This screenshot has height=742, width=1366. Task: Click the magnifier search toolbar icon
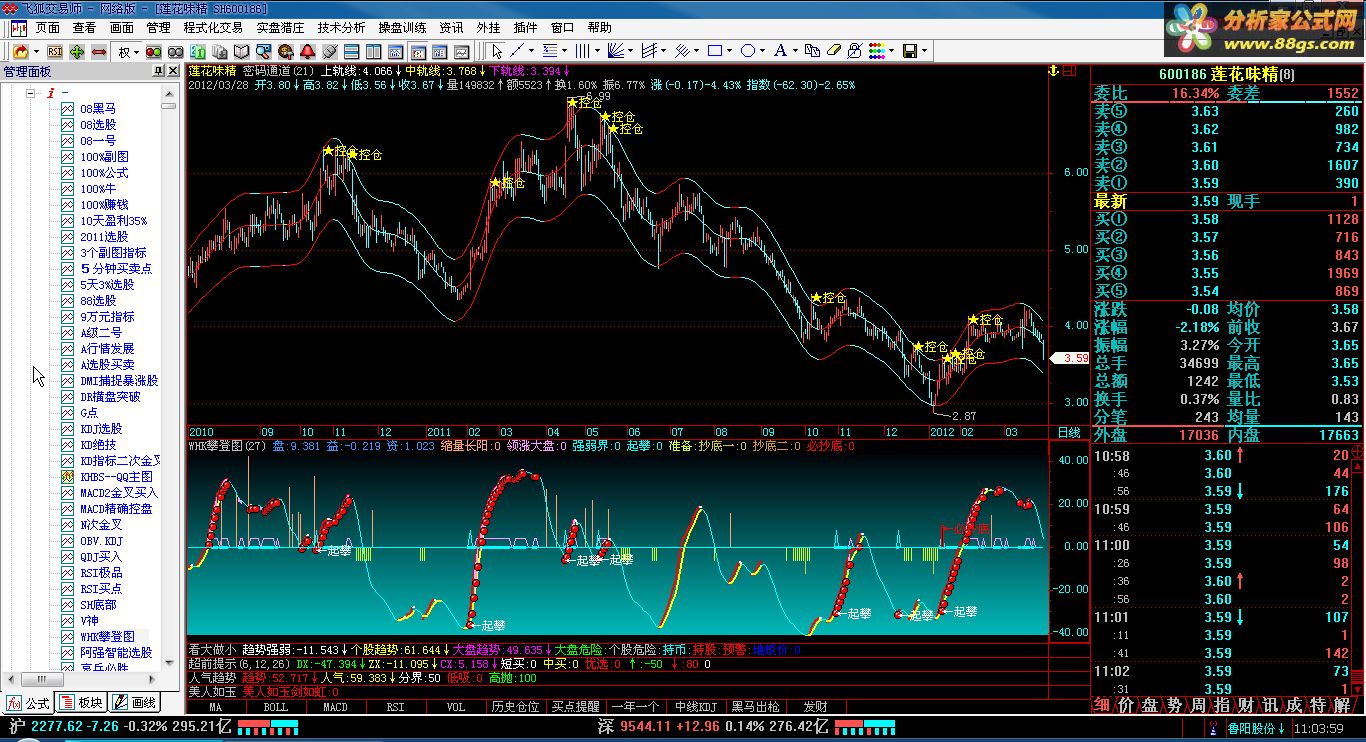pos(264,51)
